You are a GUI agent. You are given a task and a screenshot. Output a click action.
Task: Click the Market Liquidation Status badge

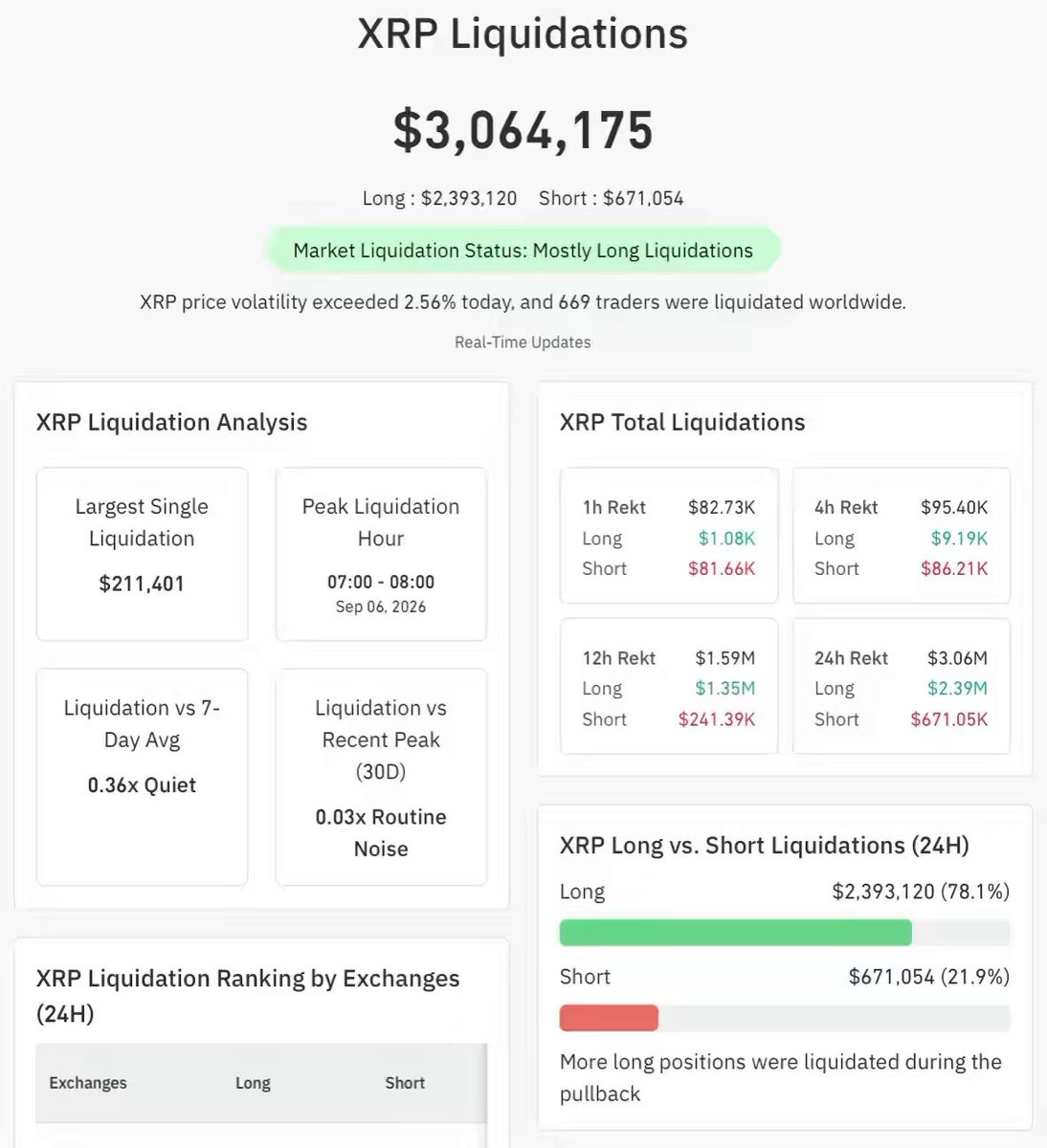click(x=523, y=251)
